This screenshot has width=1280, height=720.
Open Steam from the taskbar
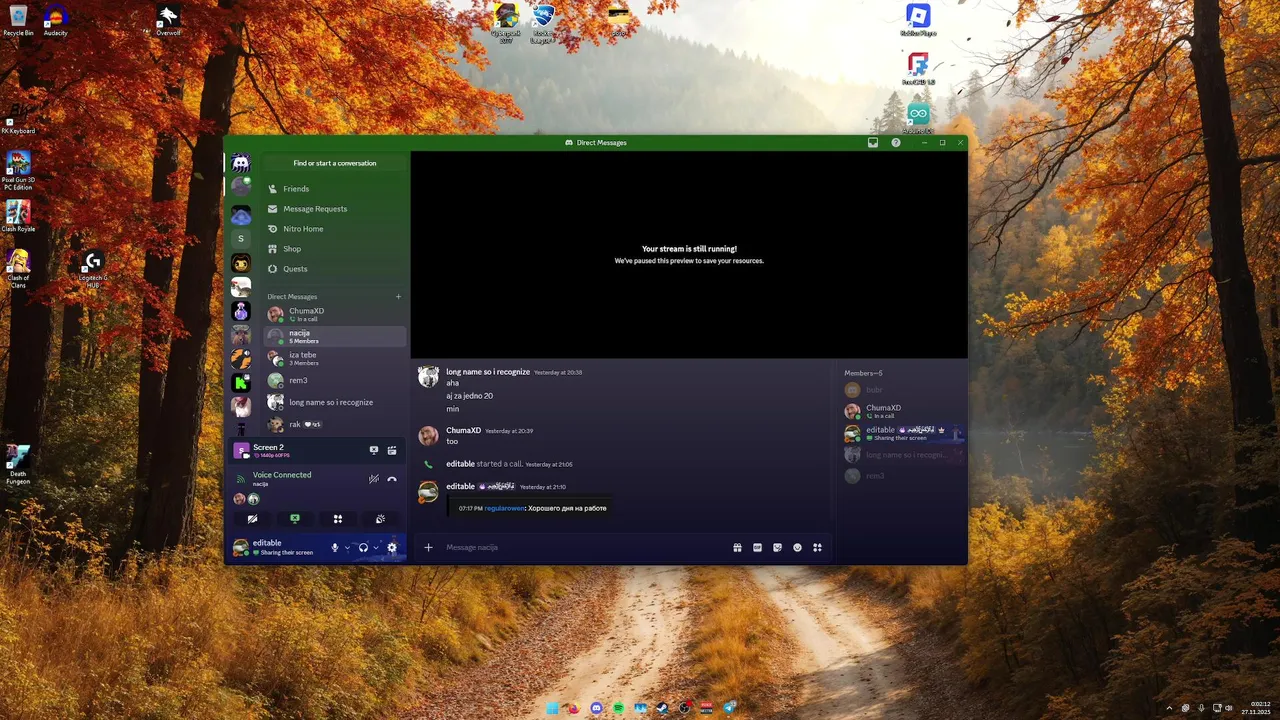663,708
